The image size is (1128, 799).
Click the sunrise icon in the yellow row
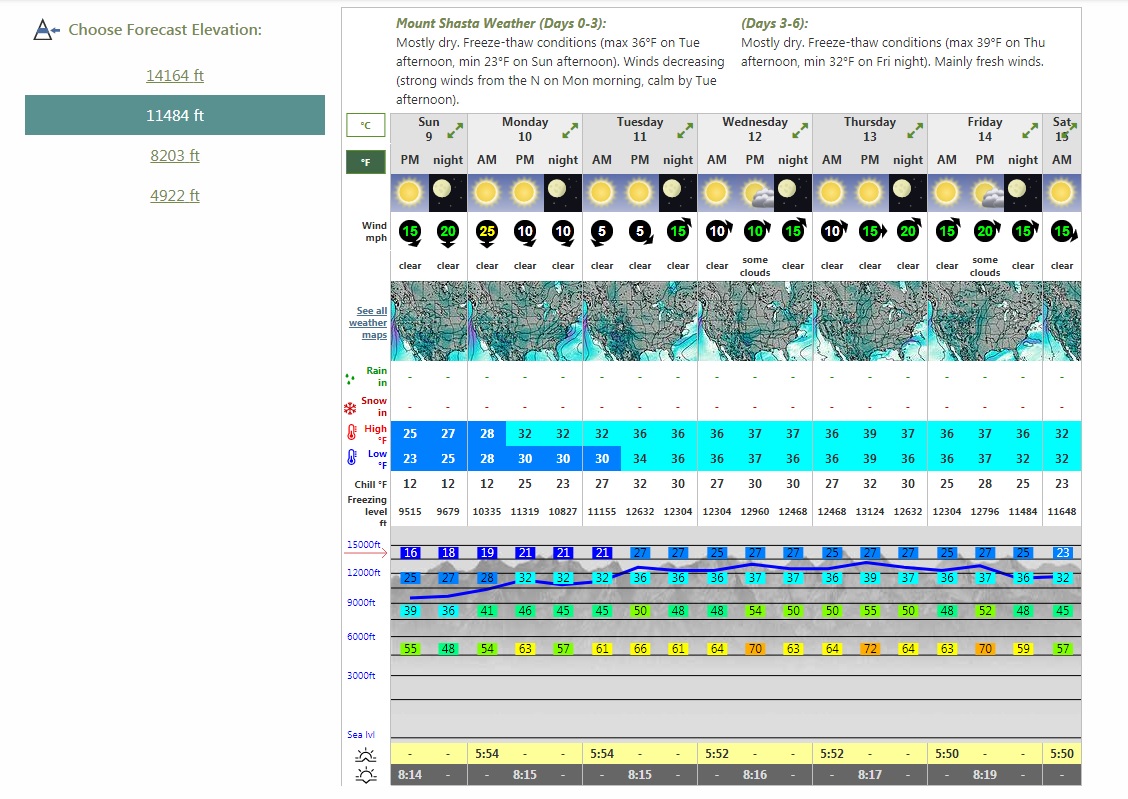pyautogui.click(x=365, y=754)
